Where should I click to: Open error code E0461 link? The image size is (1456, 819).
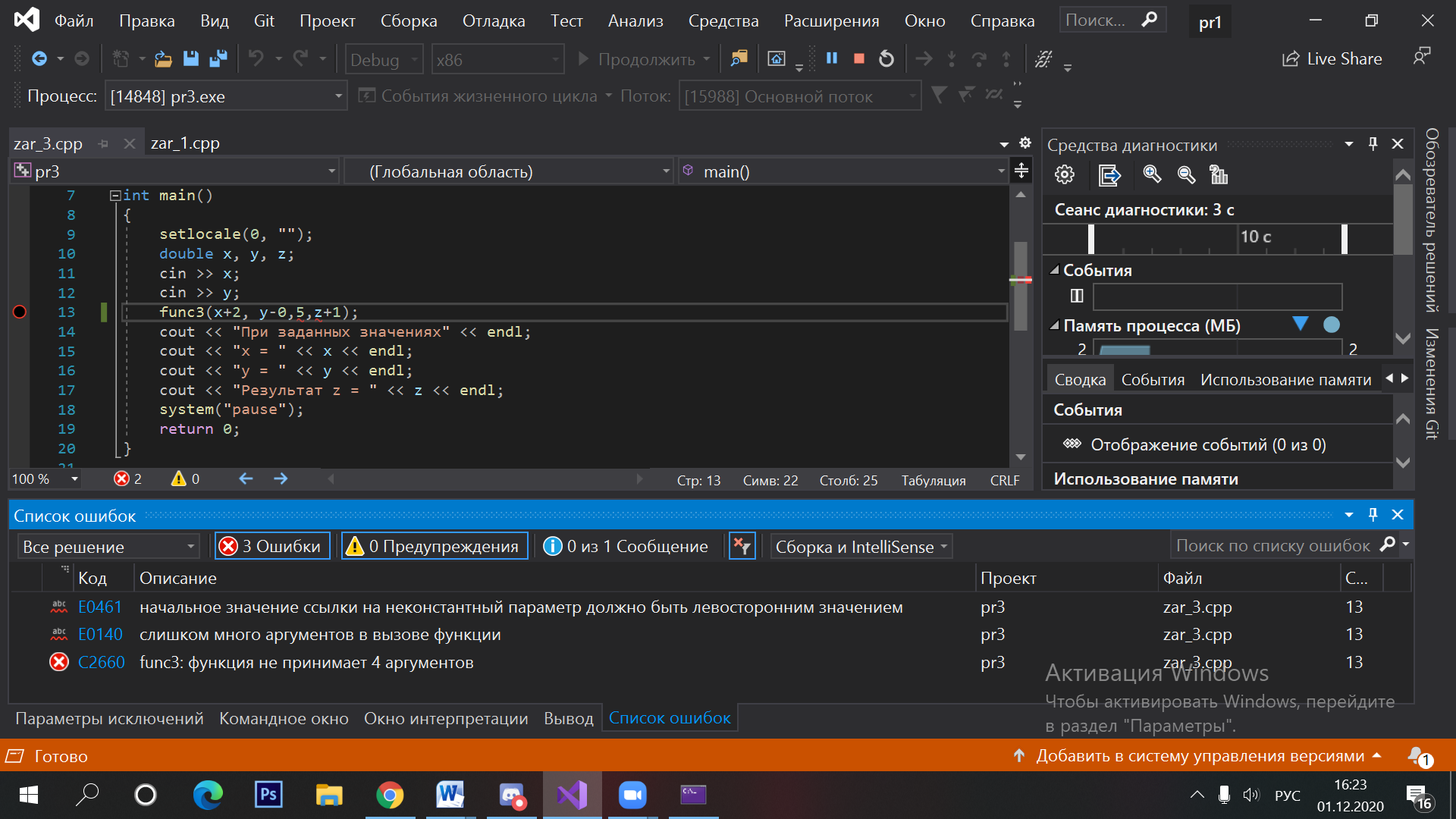[100, 607]
